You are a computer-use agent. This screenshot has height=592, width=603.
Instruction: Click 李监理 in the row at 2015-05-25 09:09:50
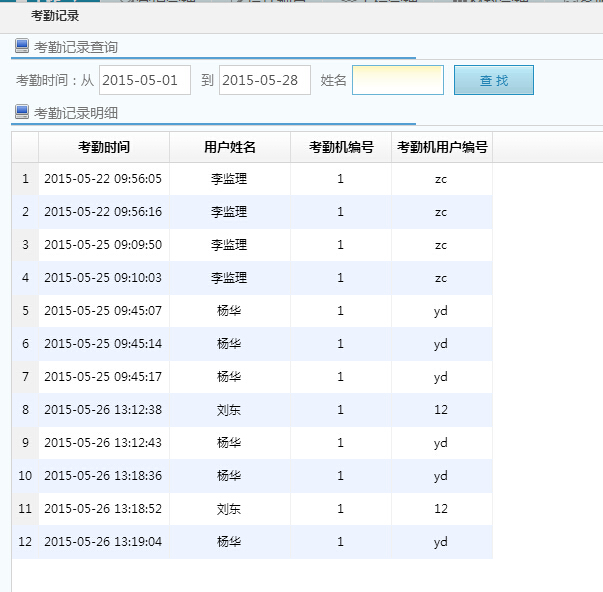tap(229, 245)
